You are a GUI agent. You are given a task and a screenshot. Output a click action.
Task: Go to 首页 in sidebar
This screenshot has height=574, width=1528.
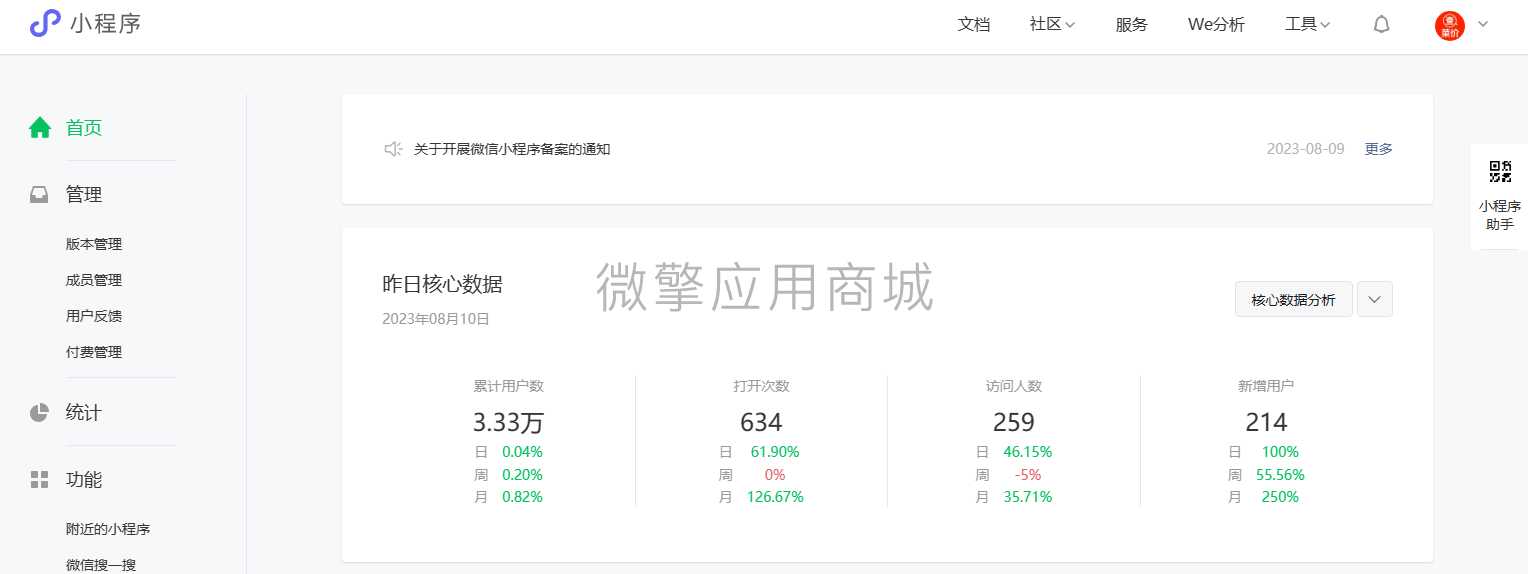(x=84, y=128)
